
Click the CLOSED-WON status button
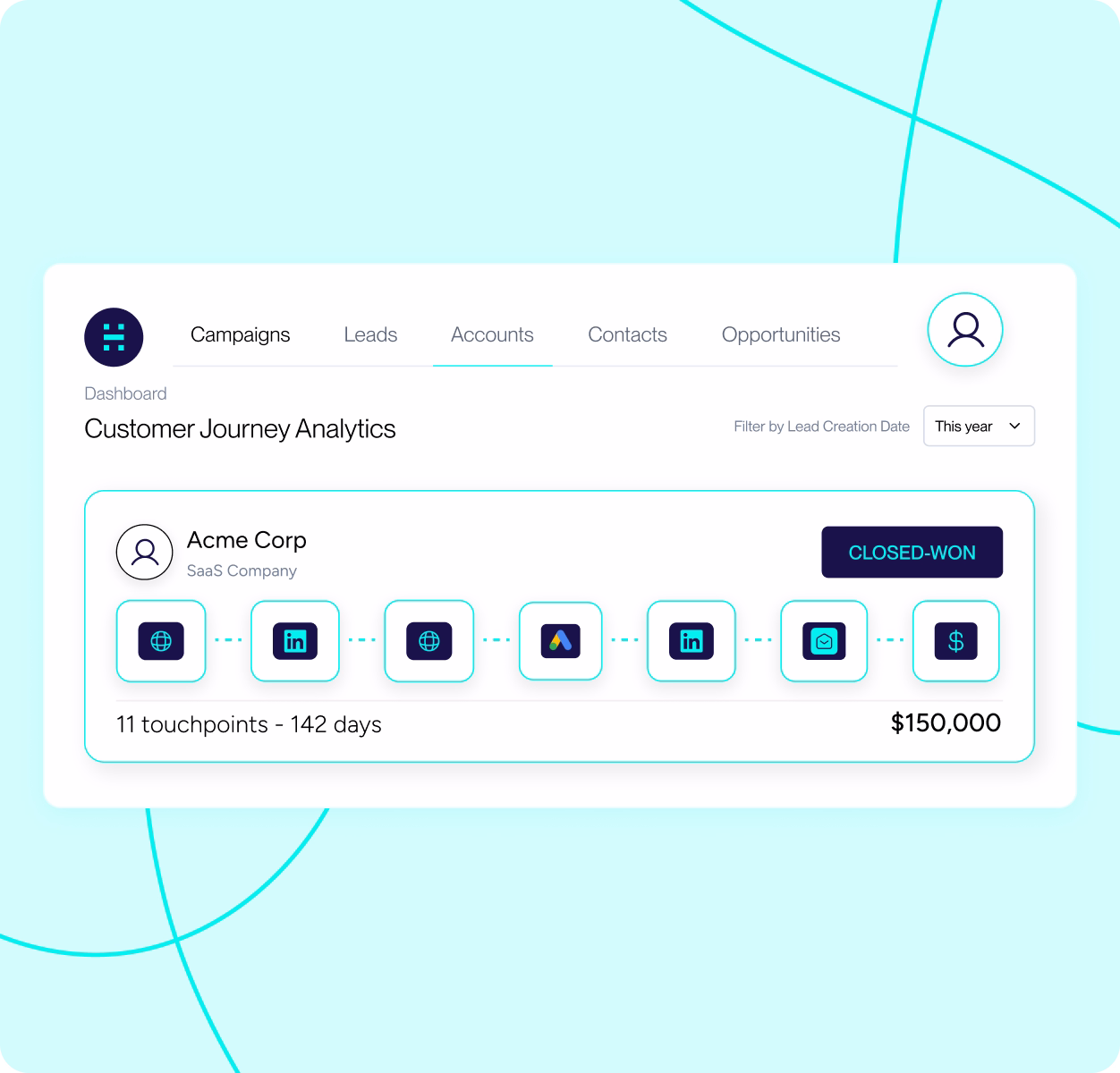tap(912, 553)
